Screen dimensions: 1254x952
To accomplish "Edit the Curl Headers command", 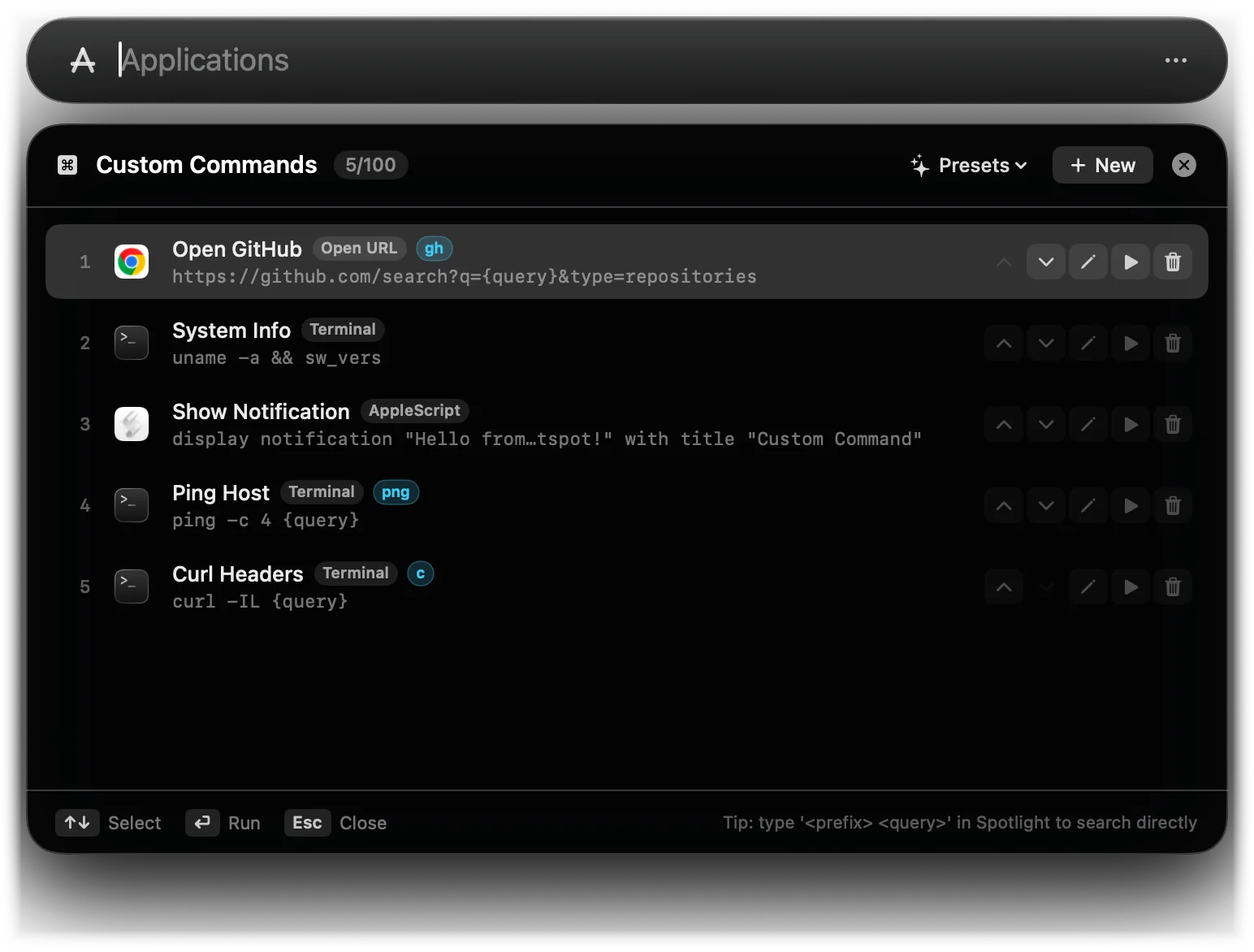I will (1088, 586).
